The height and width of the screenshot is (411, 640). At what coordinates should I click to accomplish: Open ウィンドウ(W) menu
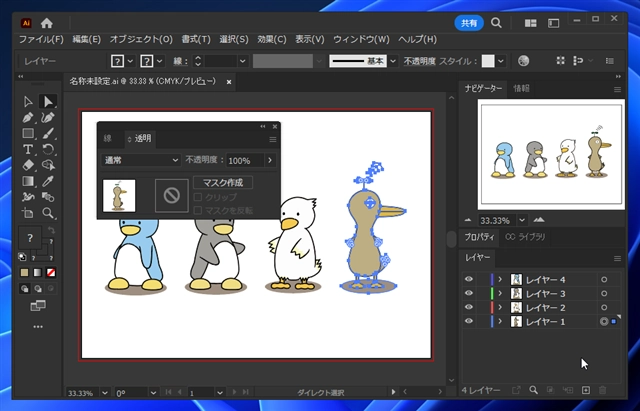point(361,40)
